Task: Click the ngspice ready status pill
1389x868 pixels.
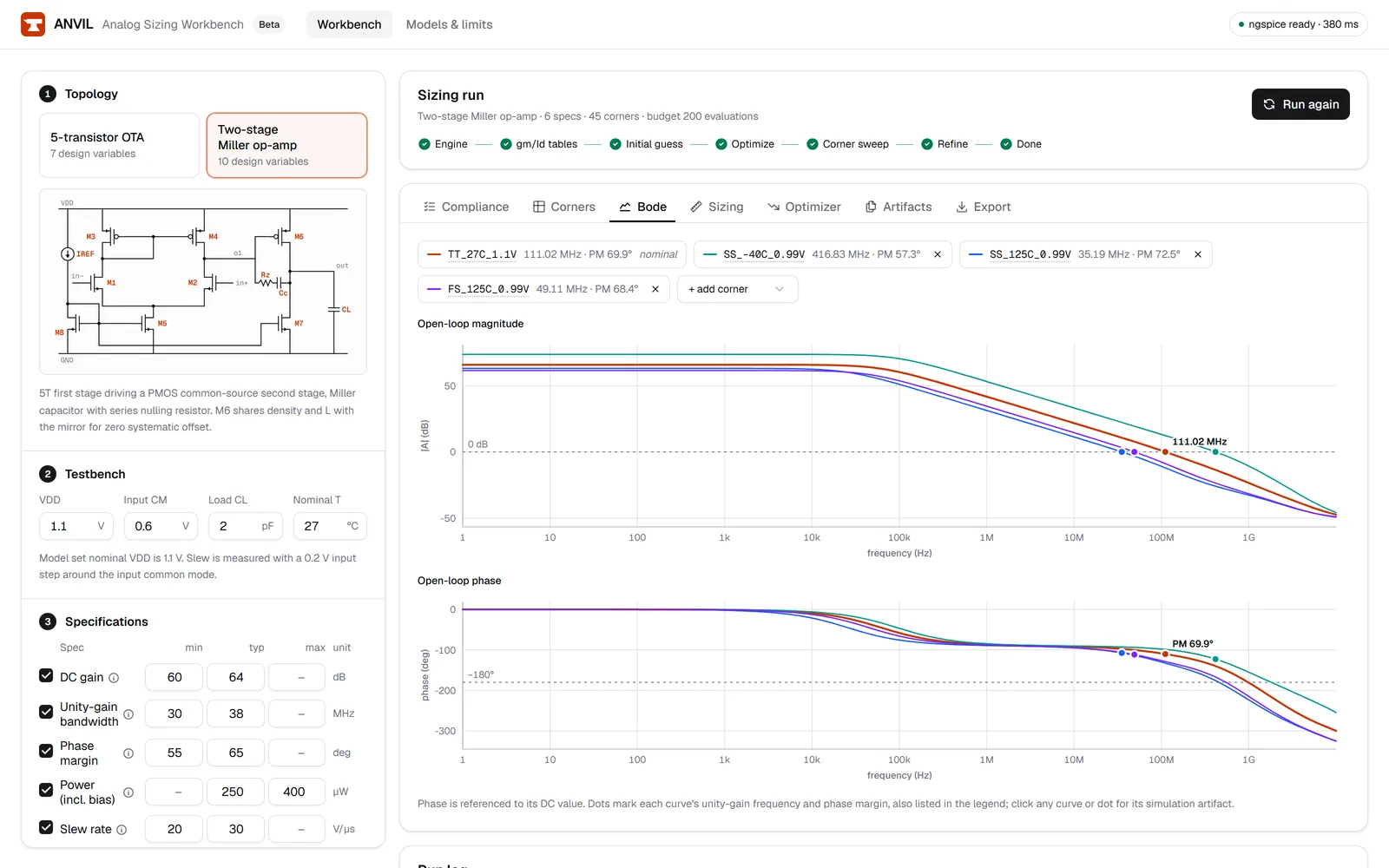Action: click(x=1298, y=24)
